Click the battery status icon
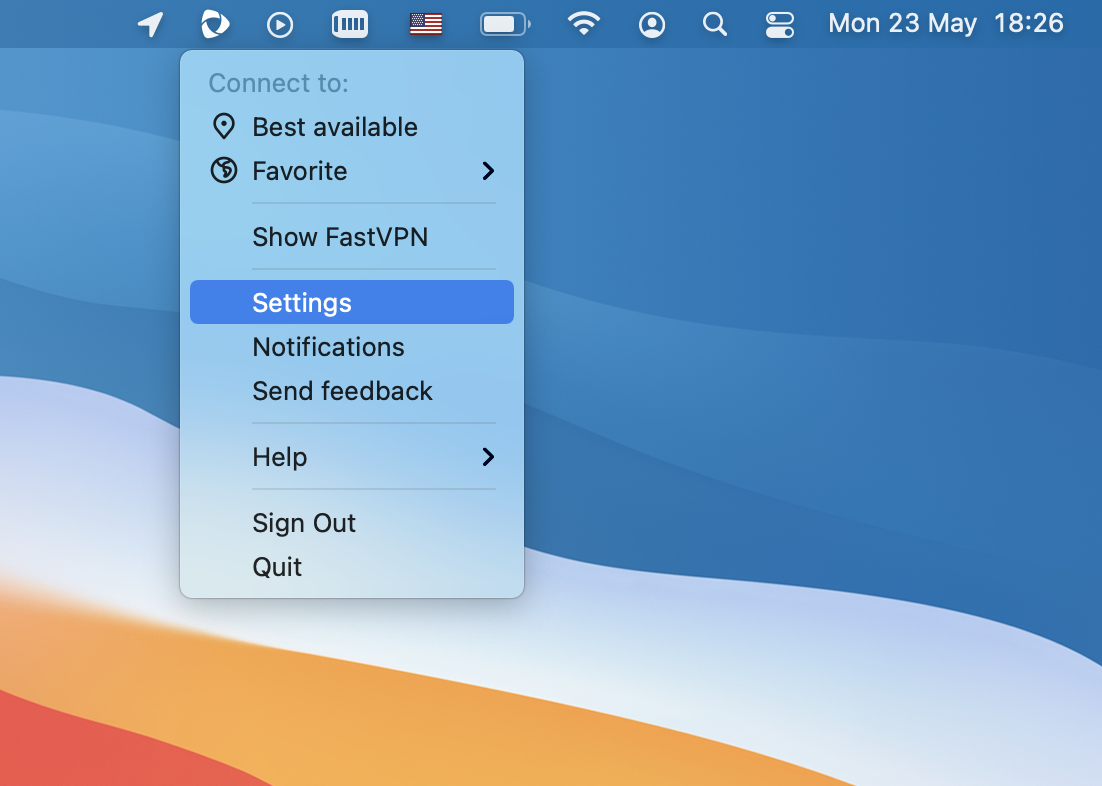This screenshot has width=1102, height=786. tap(505, 24)
